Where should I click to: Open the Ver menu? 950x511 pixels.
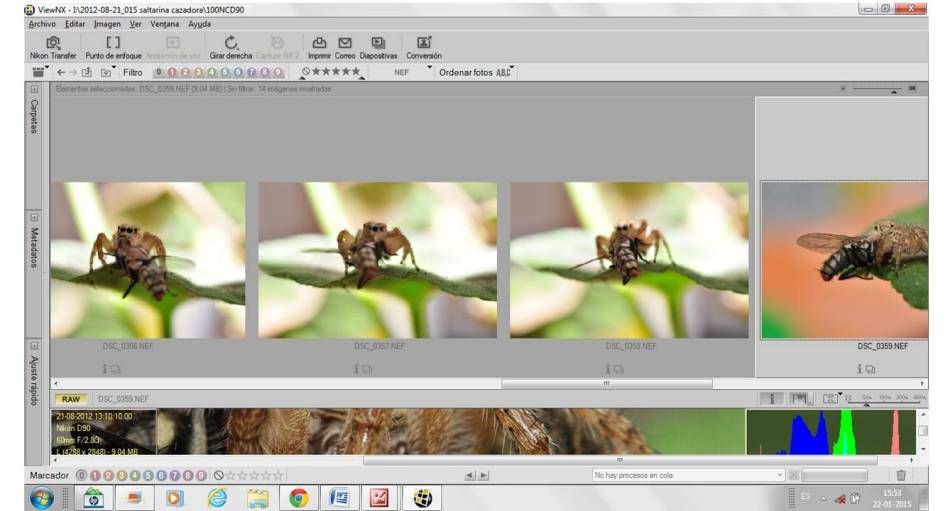tap(135, 24)
